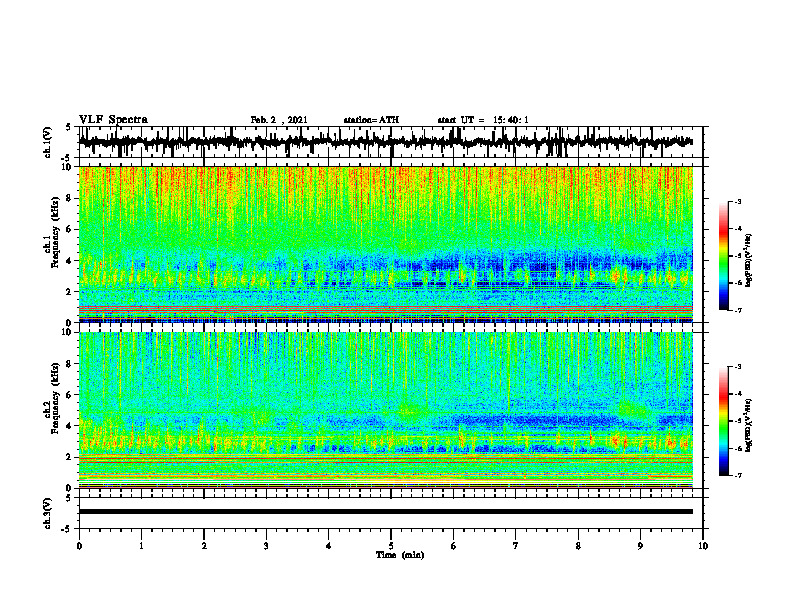Image resolution: width=792 pixels, height=612 pixels.
Task: Click the time axis tick label "2"
Action: pos(204,546)
